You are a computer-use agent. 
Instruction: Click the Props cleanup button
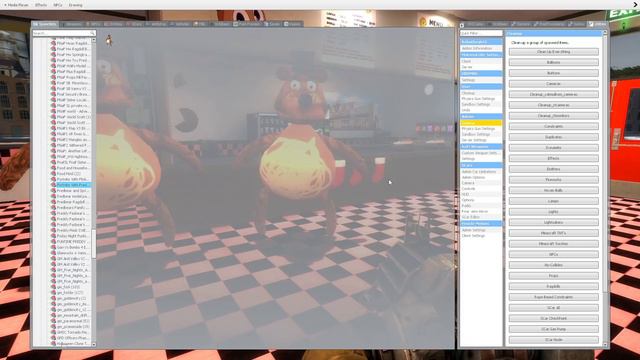[553, 276]
